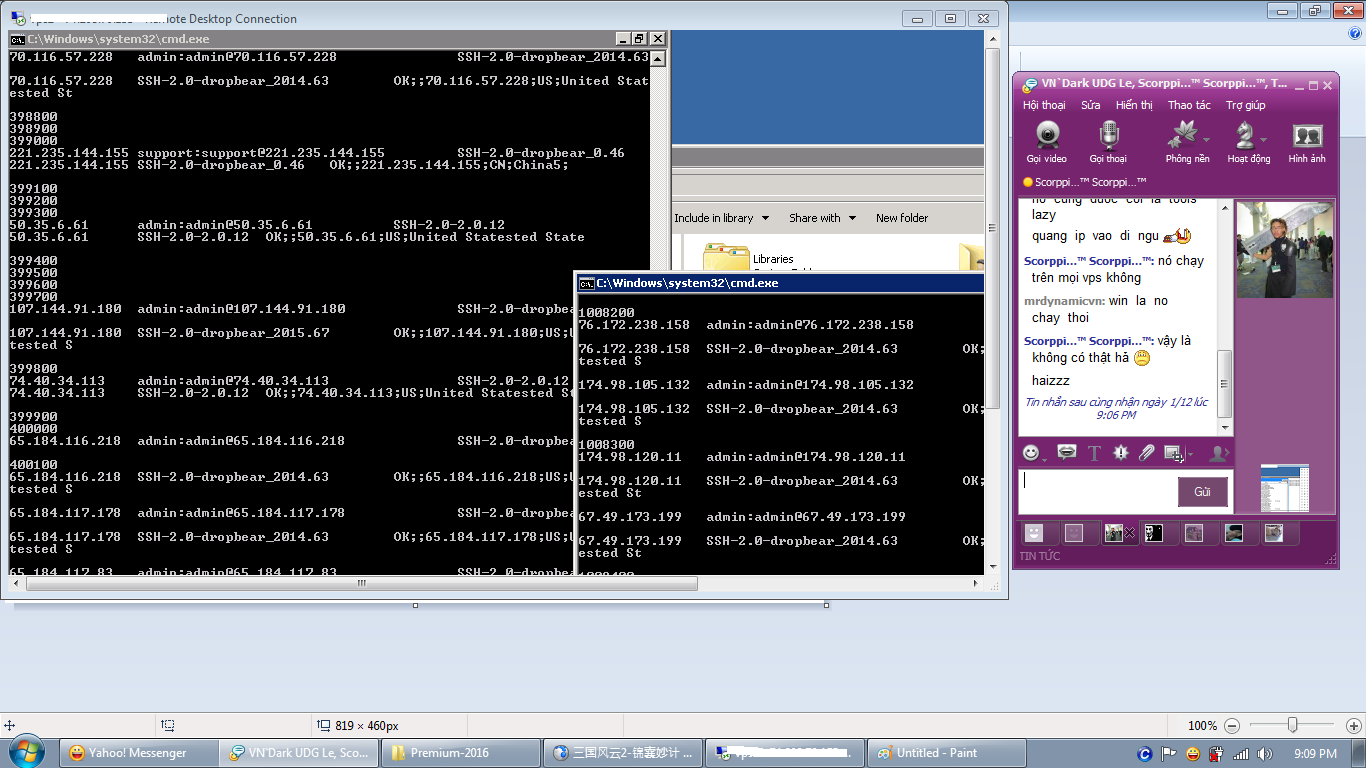The width and height of the screenshot is (1366, 768).
Task: Zoom out using Paint's minus button
Action: tap(1232, 726)
